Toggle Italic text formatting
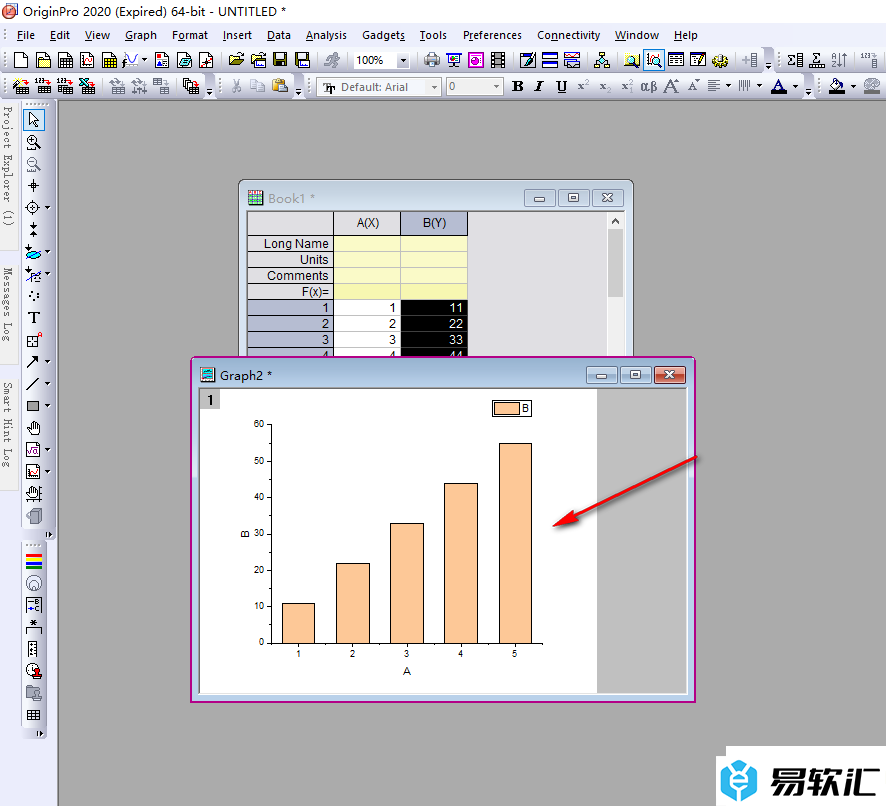This screenshot has height=806, width=886. click(x=539, y=86)
